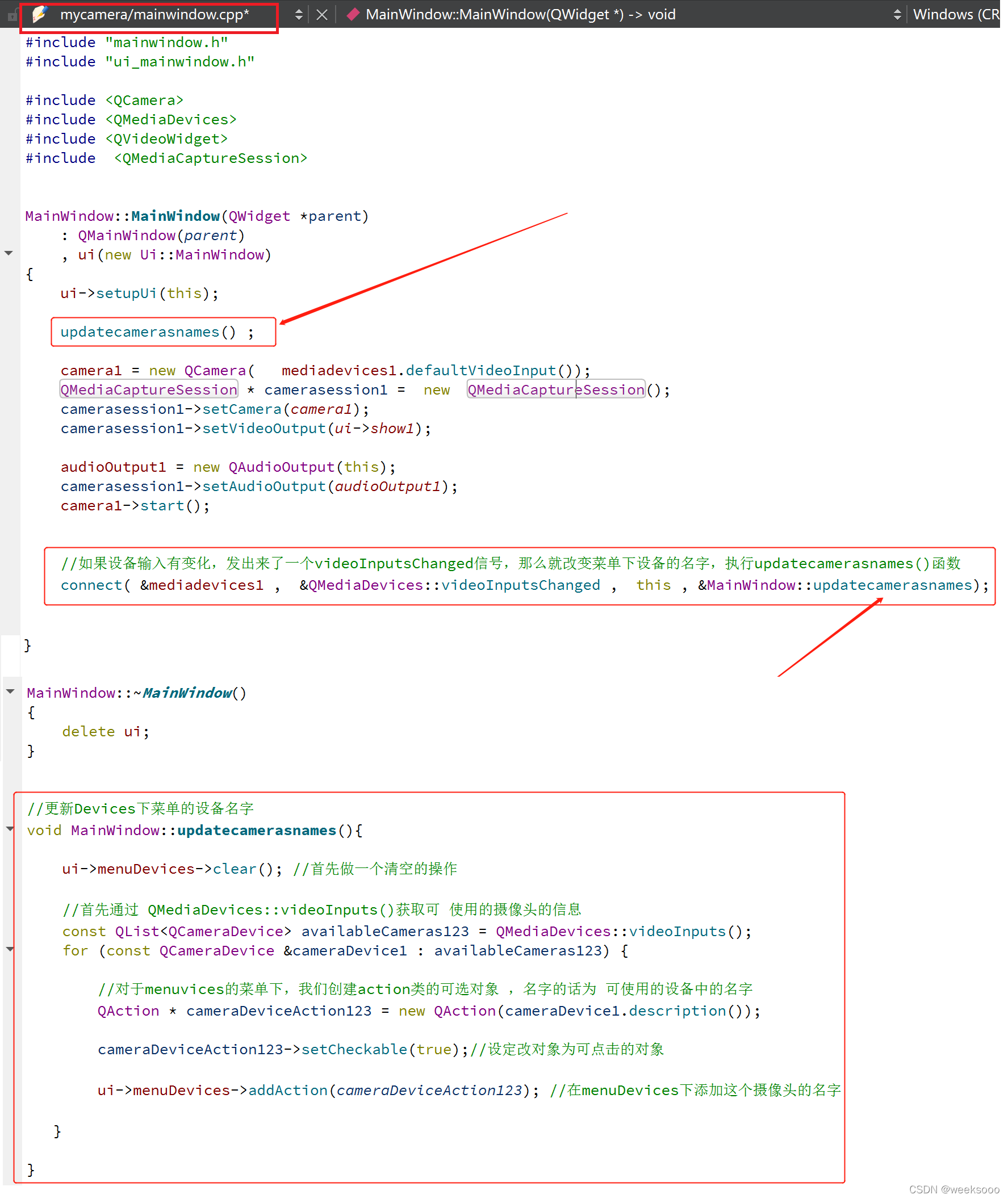The height and width of the screenshot is (1199, 1008).
Task: Click the setAudioOutput(audioOutput1) call
Action: coord(326,487)
